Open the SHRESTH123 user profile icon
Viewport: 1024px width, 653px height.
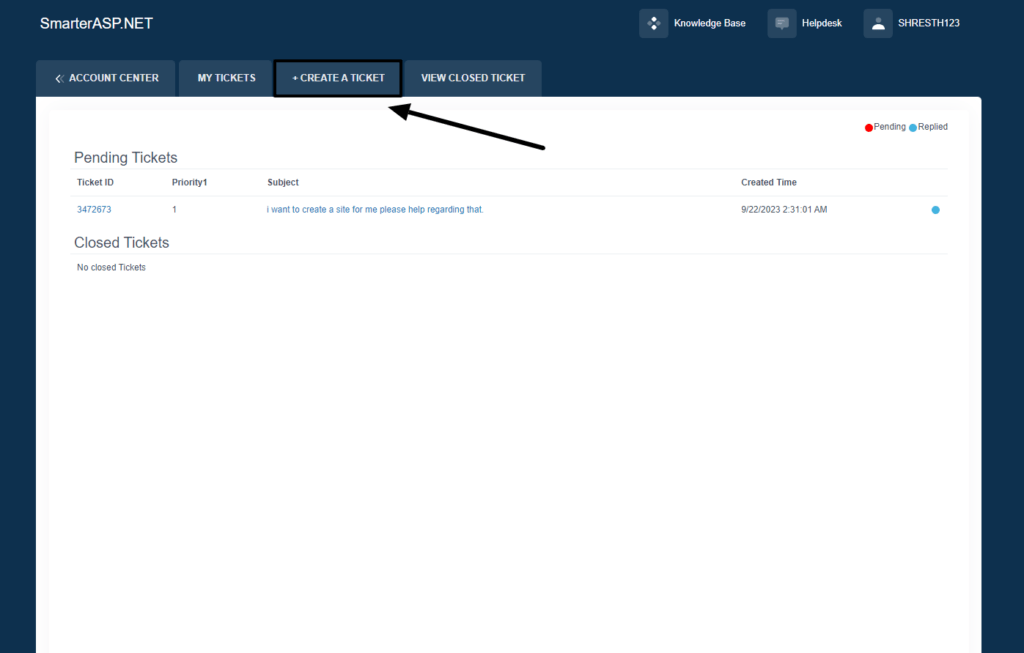[x=877, y=23]
